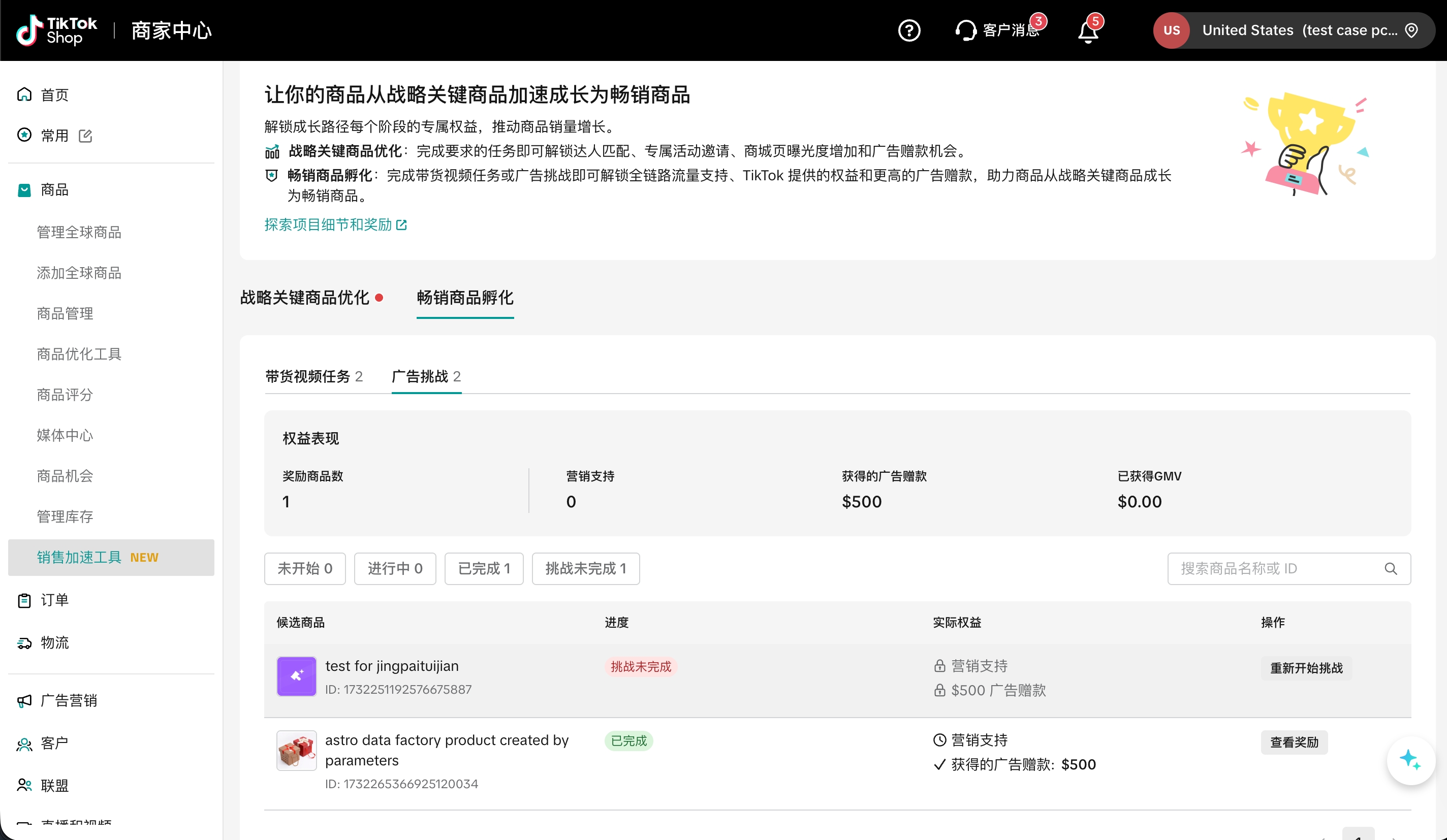Open the help question mark icon

click(909, 30)
